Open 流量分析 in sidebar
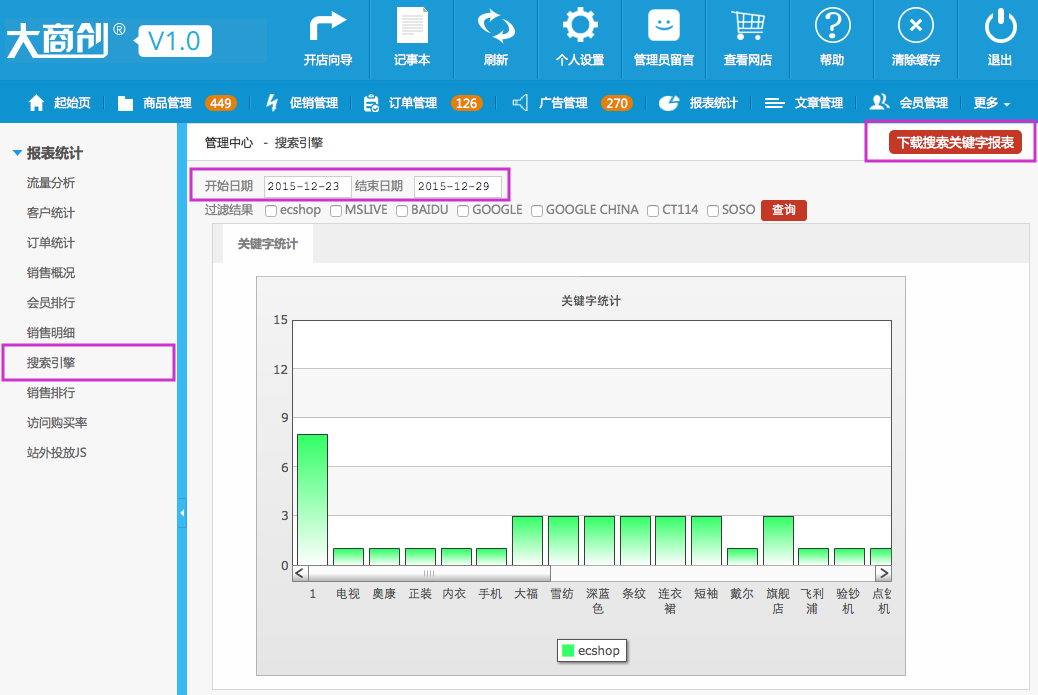Image resolution: width=1038 pixels, height=695 pixels. (51, 183)
